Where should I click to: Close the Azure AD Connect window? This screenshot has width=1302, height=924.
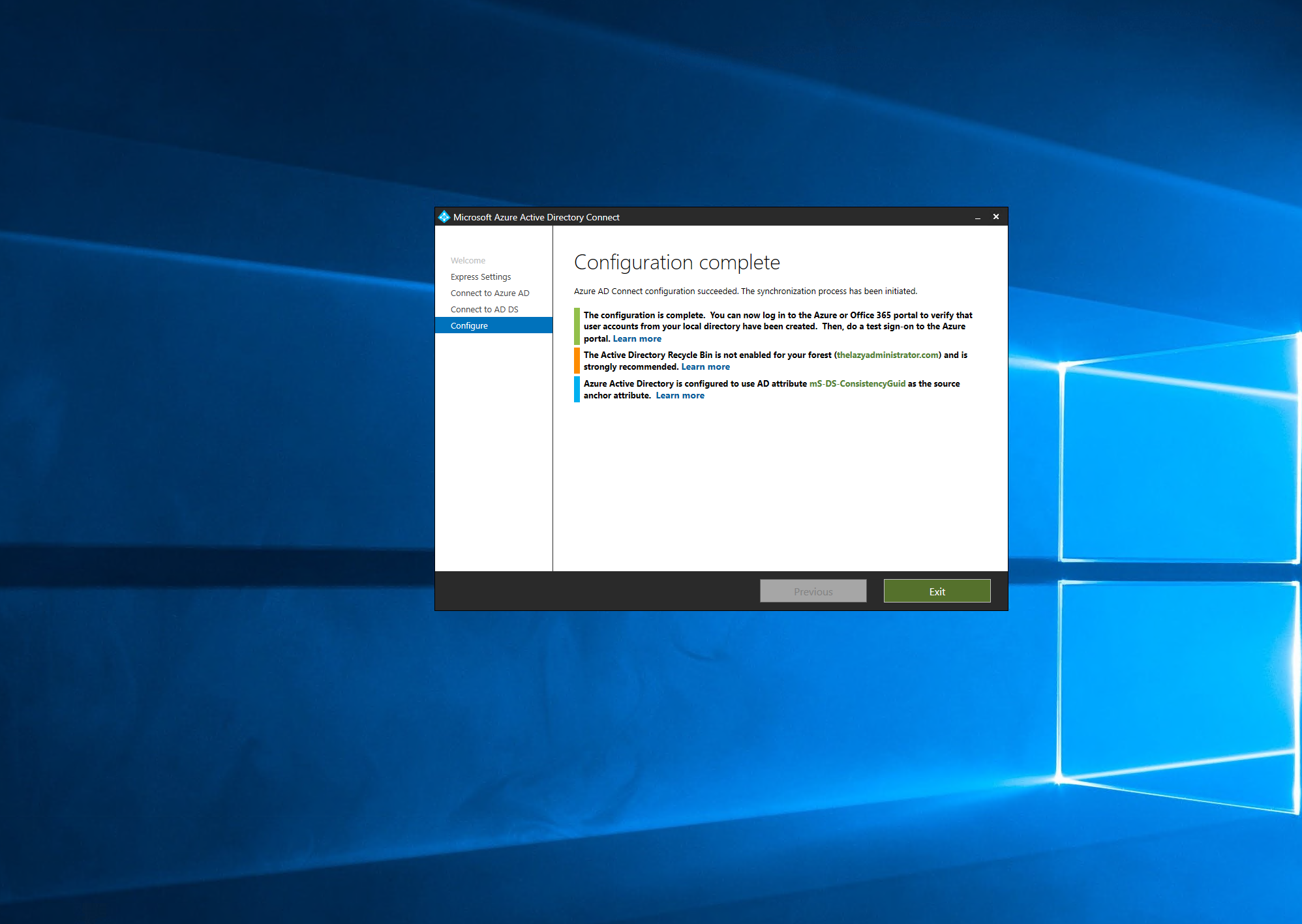(x=996, y=216)
